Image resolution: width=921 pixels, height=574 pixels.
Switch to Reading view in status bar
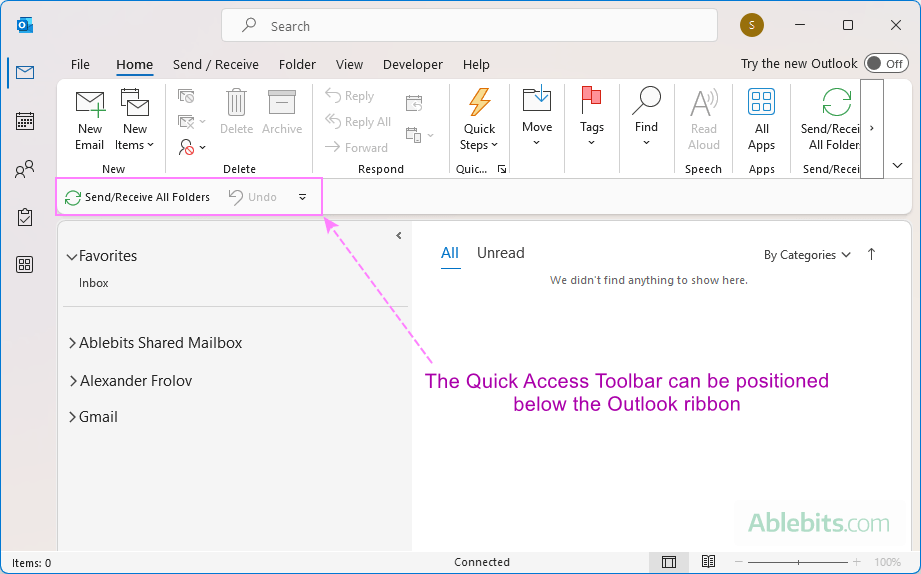(708, 562)
